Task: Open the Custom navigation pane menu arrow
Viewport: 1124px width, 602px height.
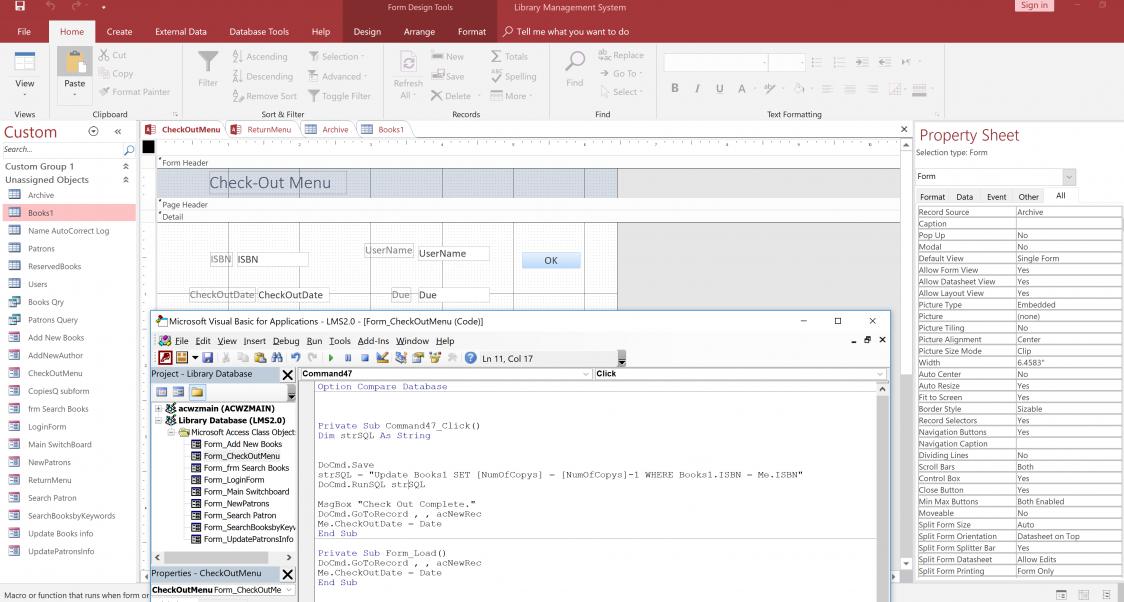Action: pos(93,132)
